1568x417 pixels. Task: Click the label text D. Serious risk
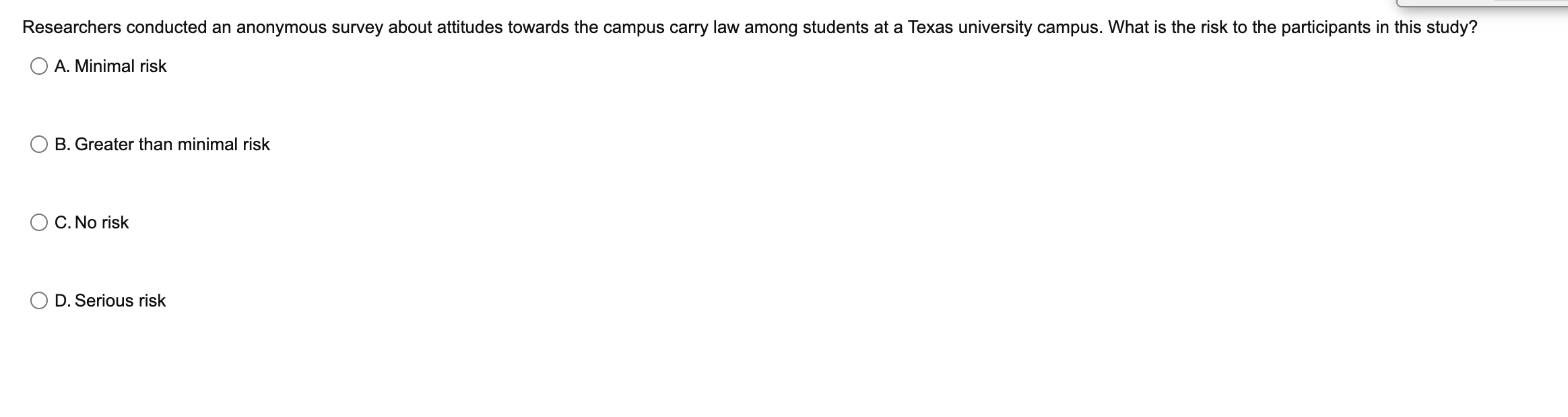click(x=110, y=300)
